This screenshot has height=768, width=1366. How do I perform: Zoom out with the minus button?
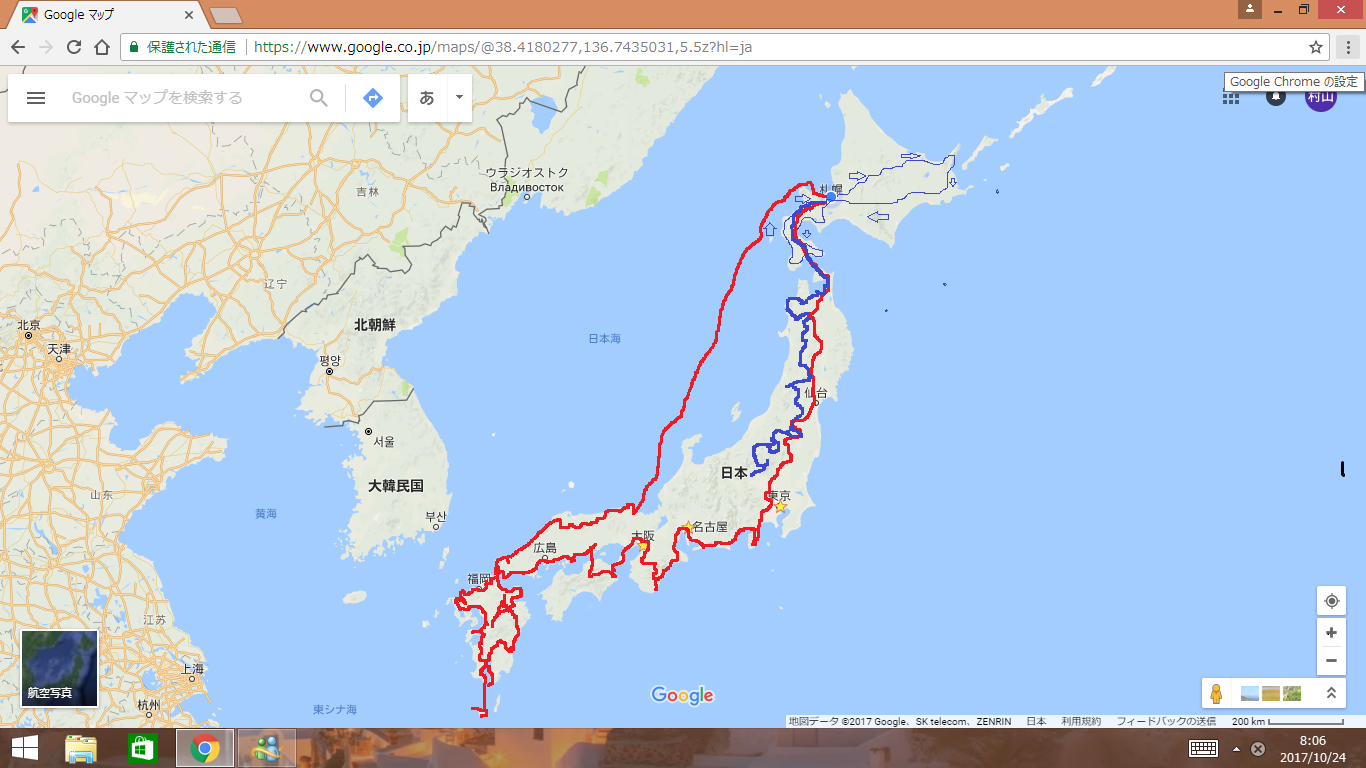tap(1331, 661)
